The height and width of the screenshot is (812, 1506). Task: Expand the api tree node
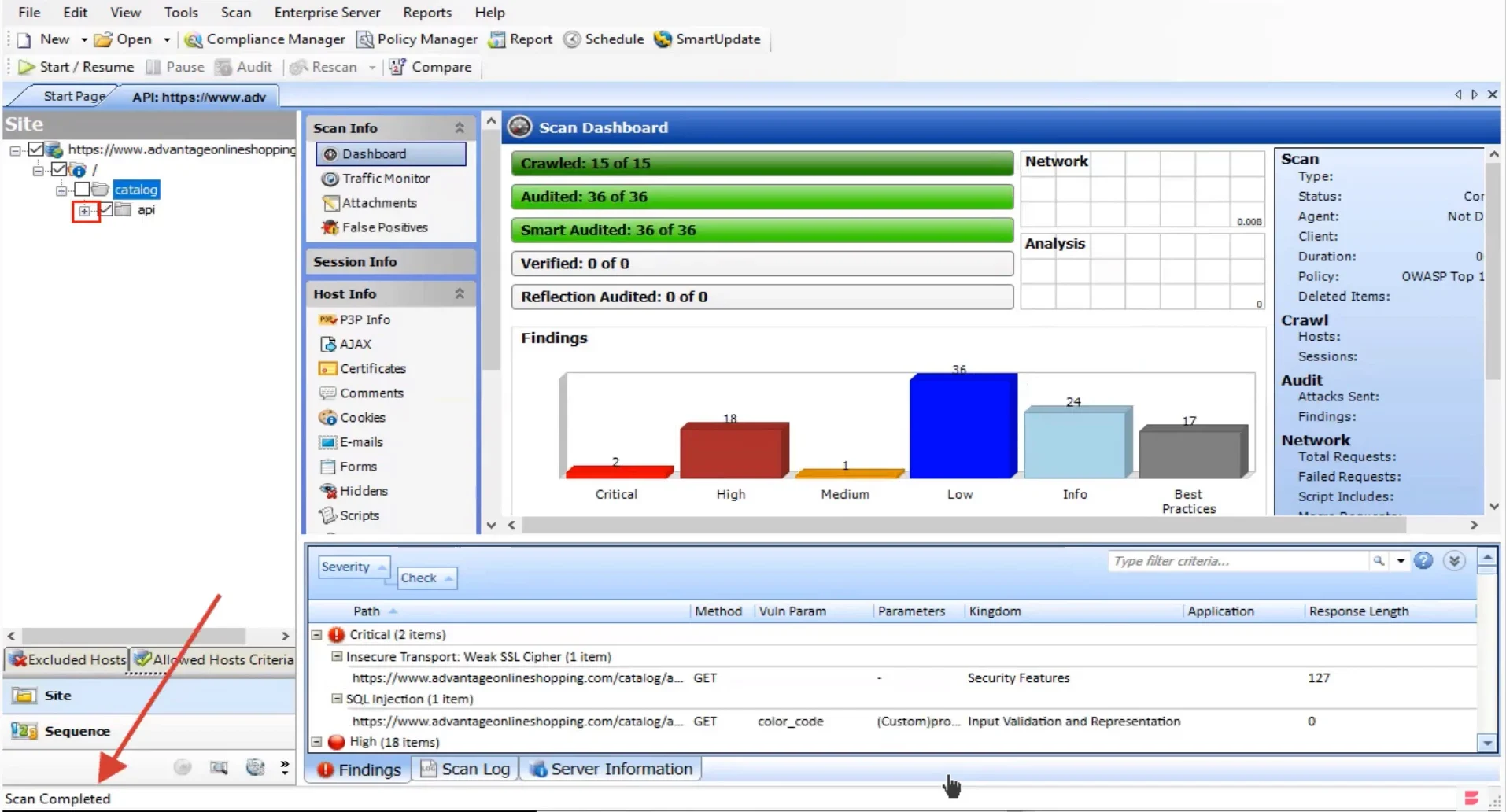tap(85, 211)
